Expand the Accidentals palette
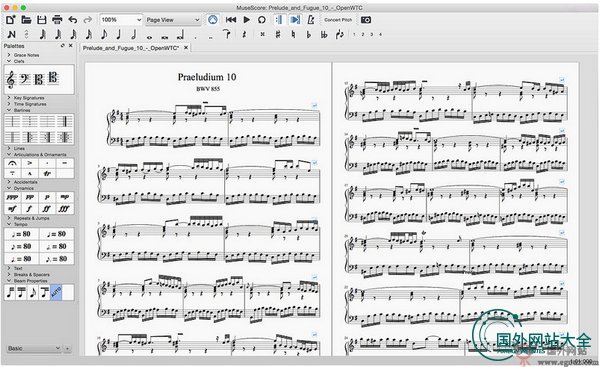 [x=9, y=182]
